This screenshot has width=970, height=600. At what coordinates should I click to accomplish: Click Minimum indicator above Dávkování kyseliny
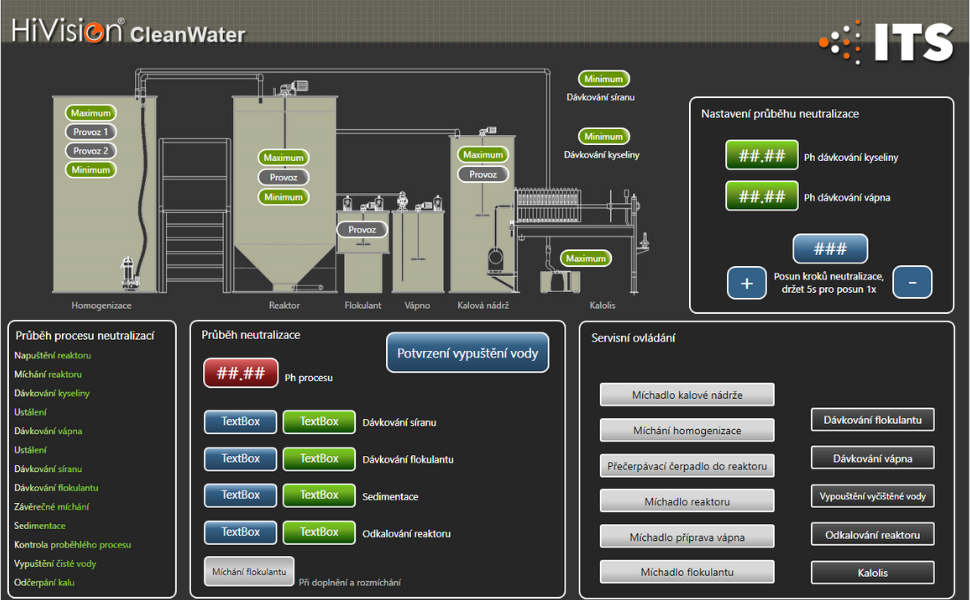tap(604, 136)
